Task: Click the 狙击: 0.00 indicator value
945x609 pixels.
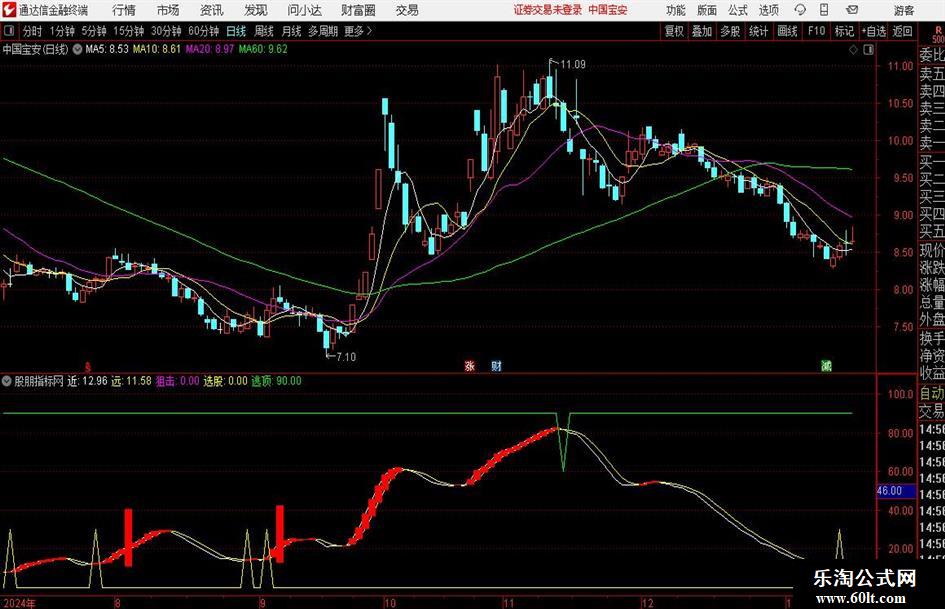Action: pyautogui.click(x=177, y=381)
